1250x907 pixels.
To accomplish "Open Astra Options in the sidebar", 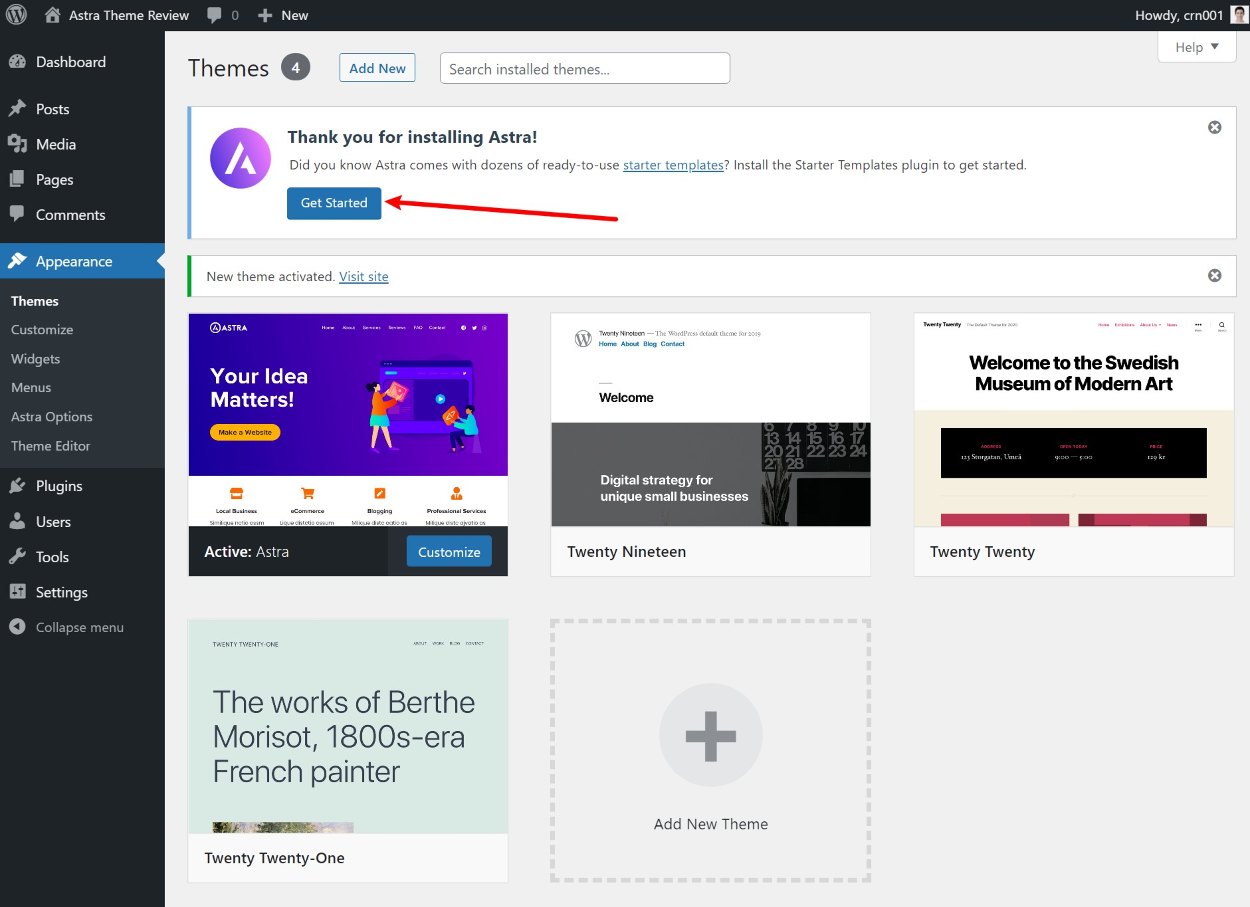I will click(x=52, y=417).
